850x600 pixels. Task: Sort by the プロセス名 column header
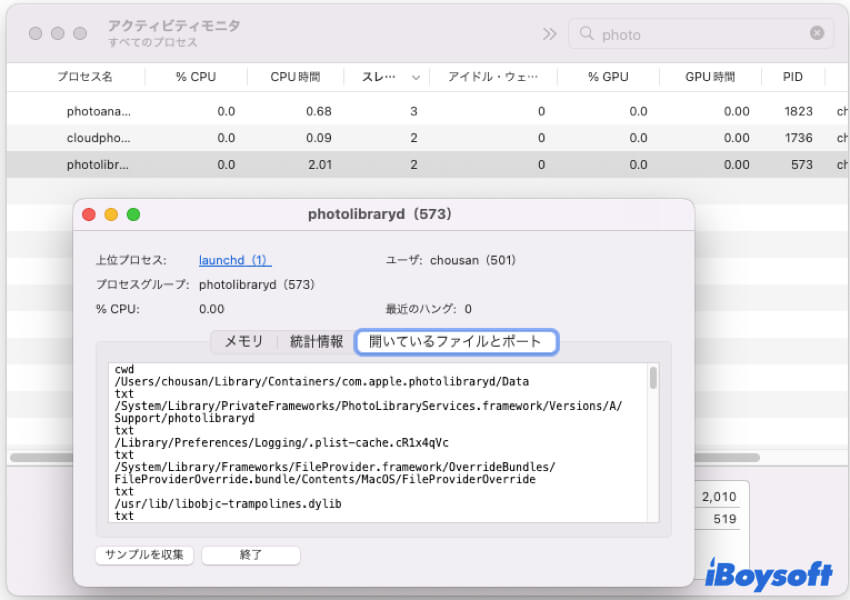click(x=85, y=77)
